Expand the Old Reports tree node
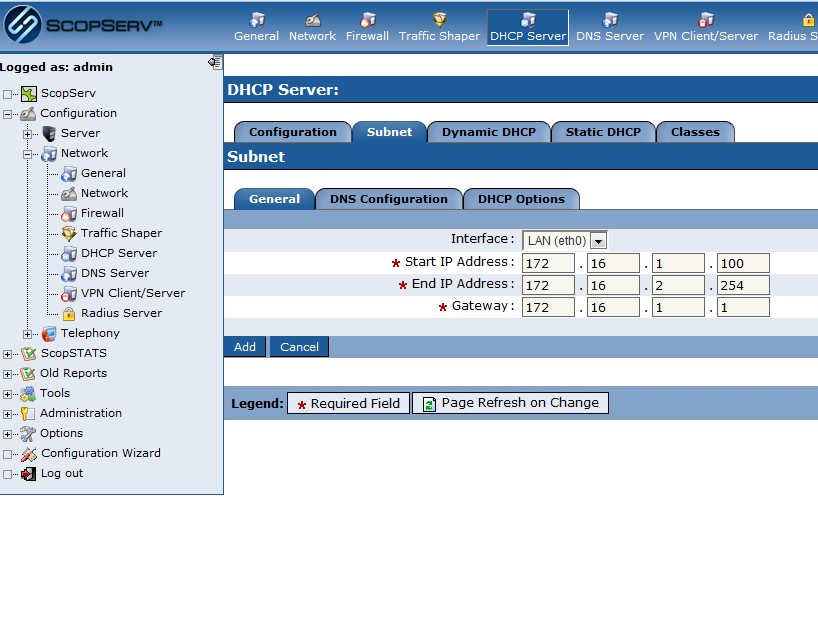818x627 pixels. [7, 374]
